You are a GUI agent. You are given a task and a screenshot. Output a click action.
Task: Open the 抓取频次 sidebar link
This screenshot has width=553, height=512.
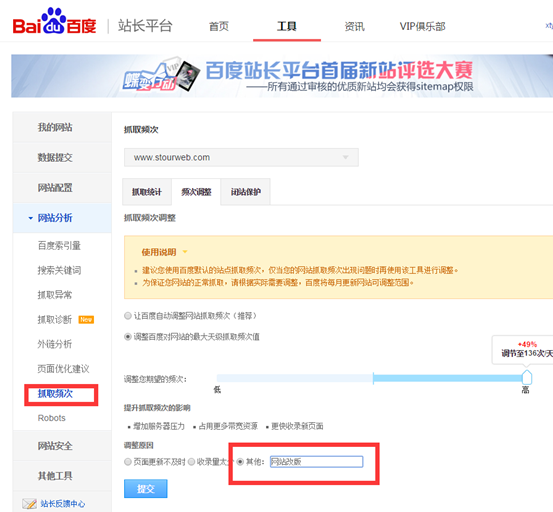point(55,394)
